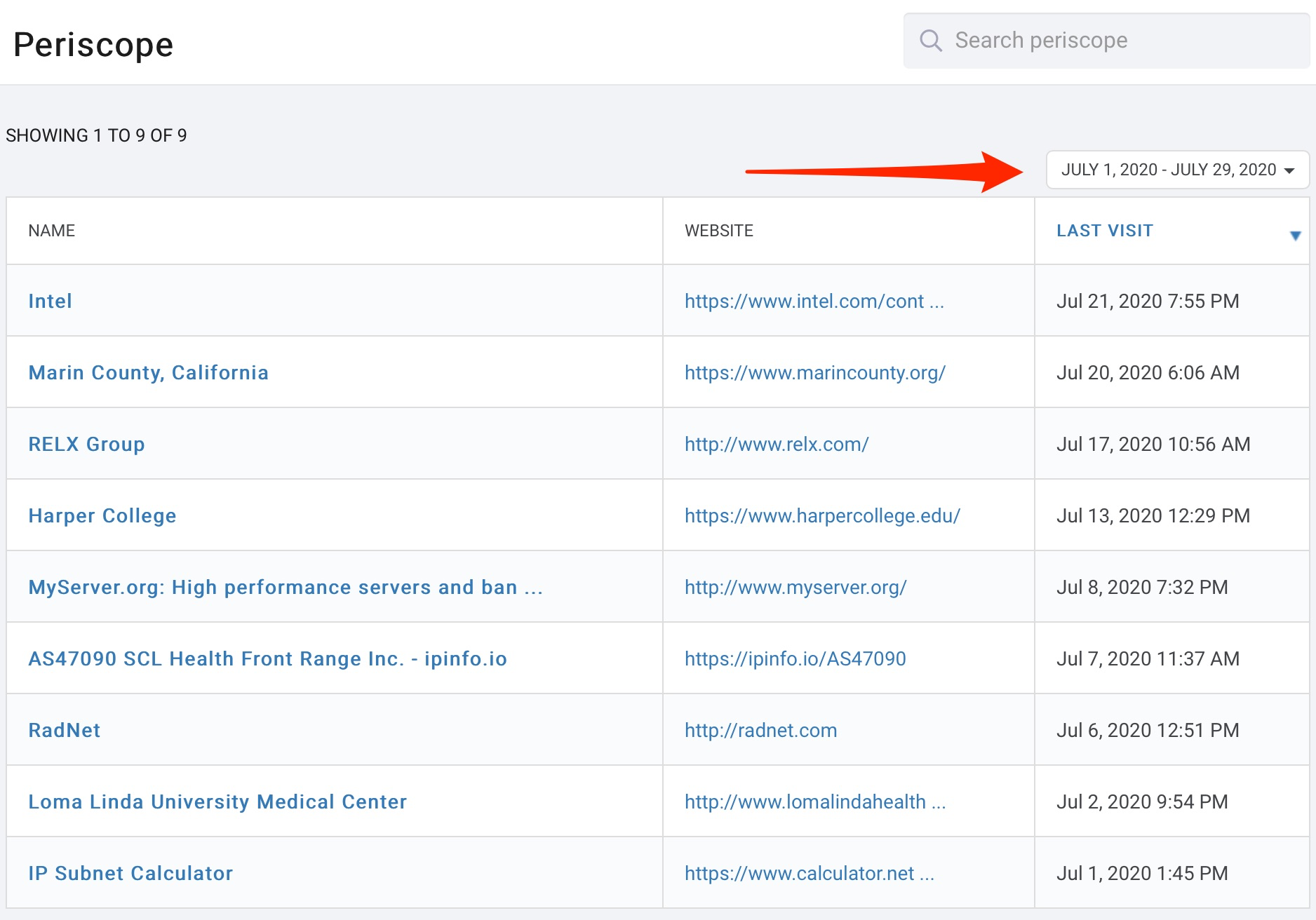Visit the calculator.net website URL

810,873
